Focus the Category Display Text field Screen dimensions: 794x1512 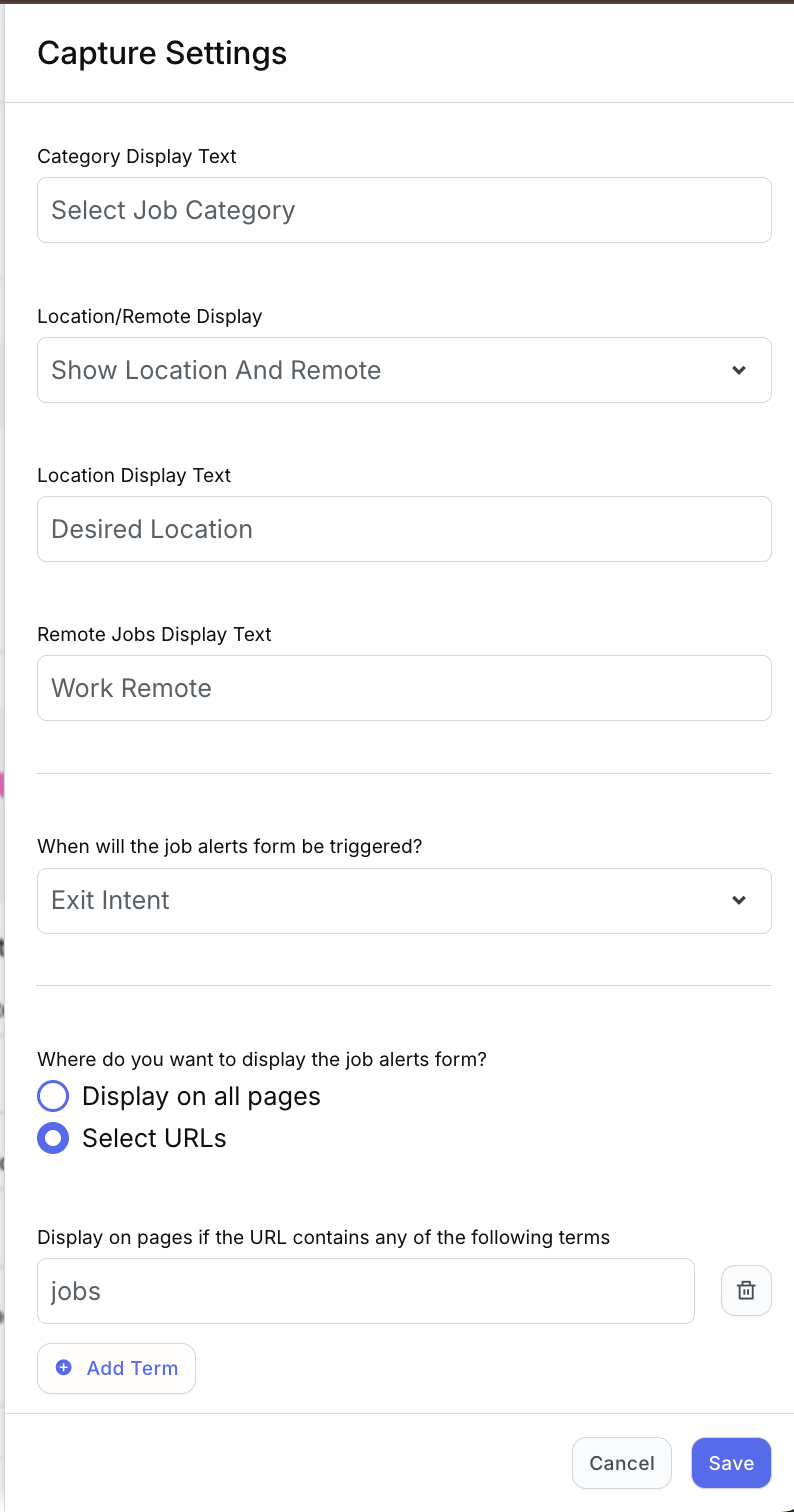(x=404, y=210)
